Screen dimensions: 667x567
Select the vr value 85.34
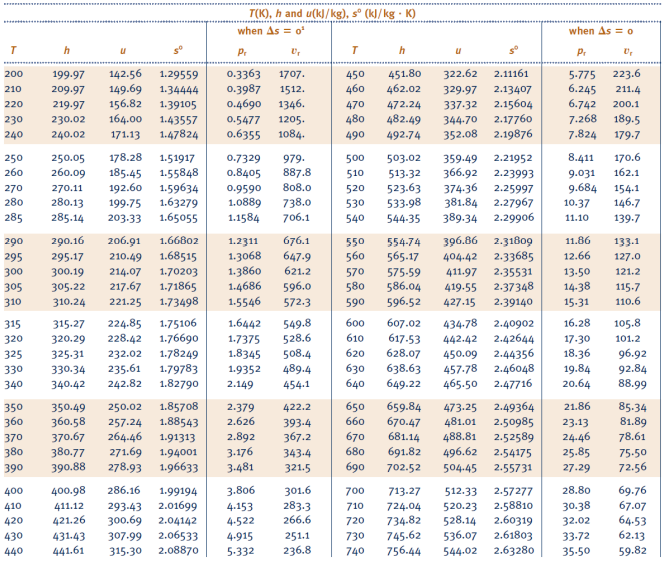coord(632,407)
